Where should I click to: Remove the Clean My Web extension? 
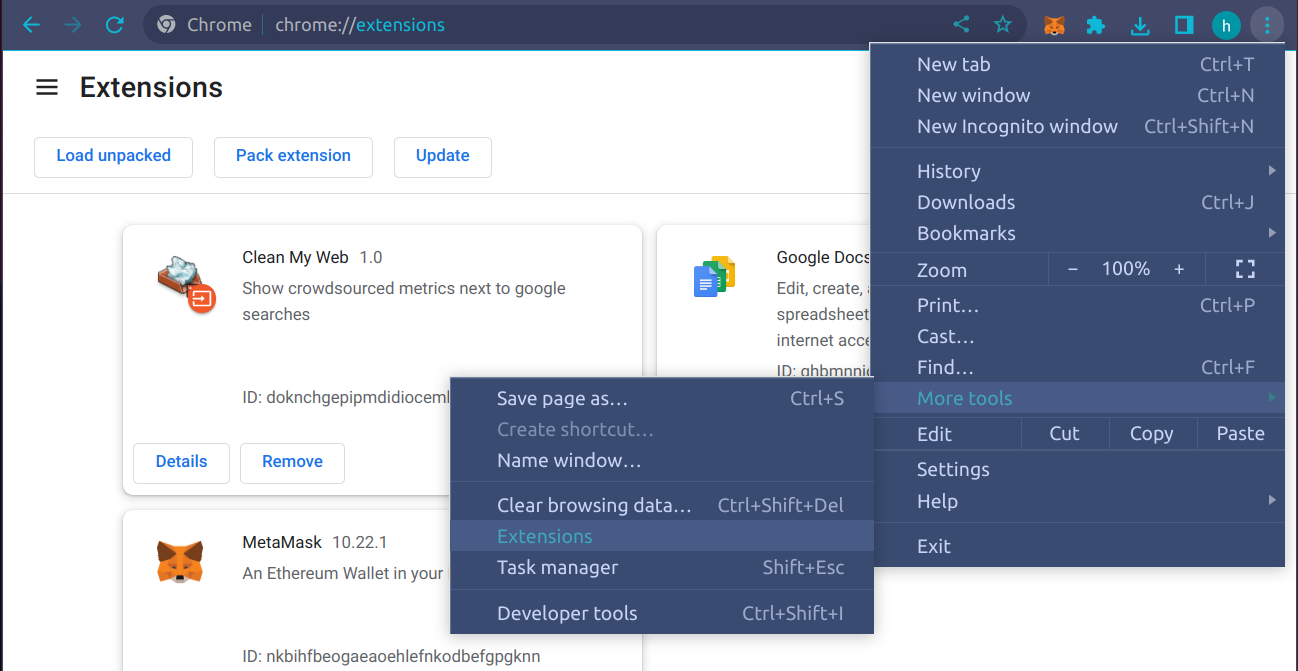pyautogui.click(x=292, y=463)
